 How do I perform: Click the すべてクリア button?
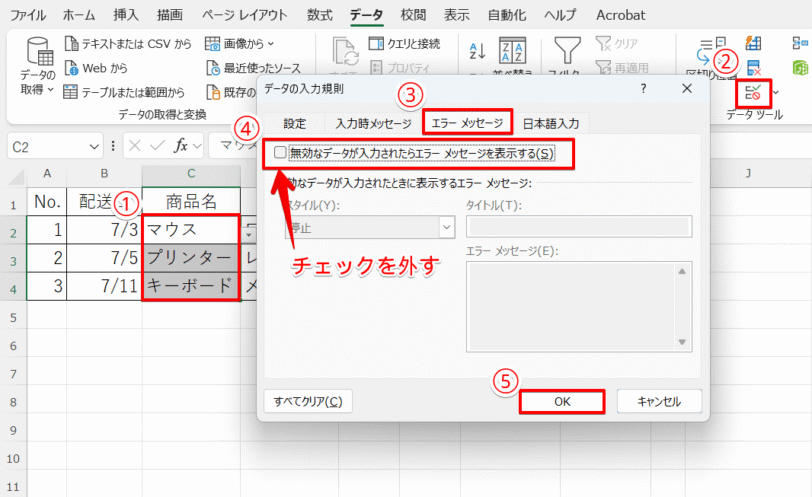click(x=308, y=401)
